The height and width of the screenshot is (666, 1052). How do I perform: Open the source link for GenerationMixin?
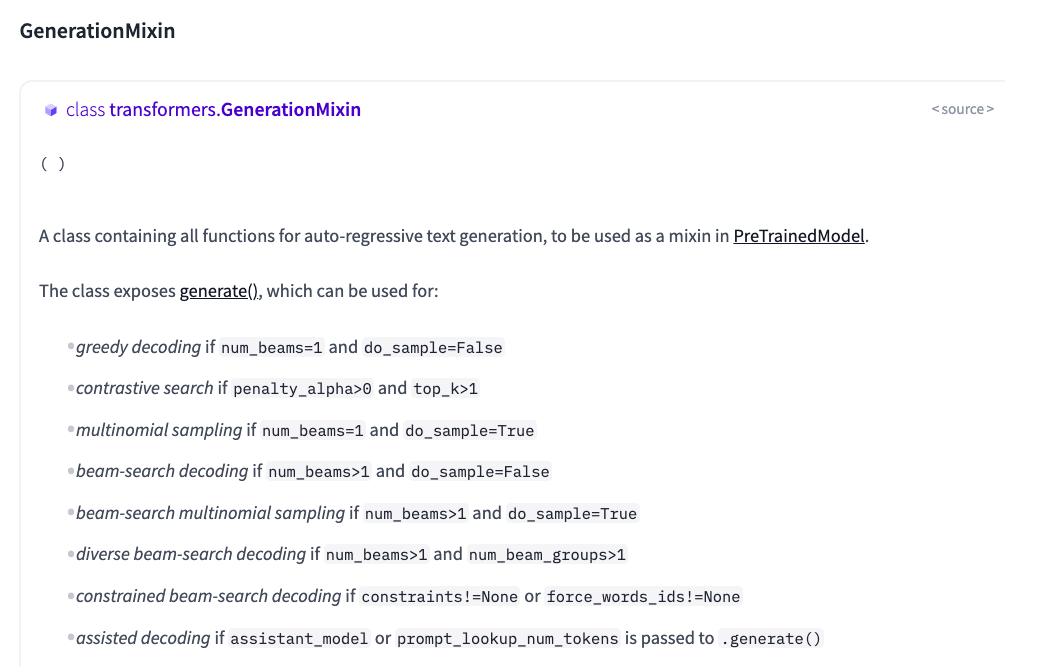click(962, 109)
